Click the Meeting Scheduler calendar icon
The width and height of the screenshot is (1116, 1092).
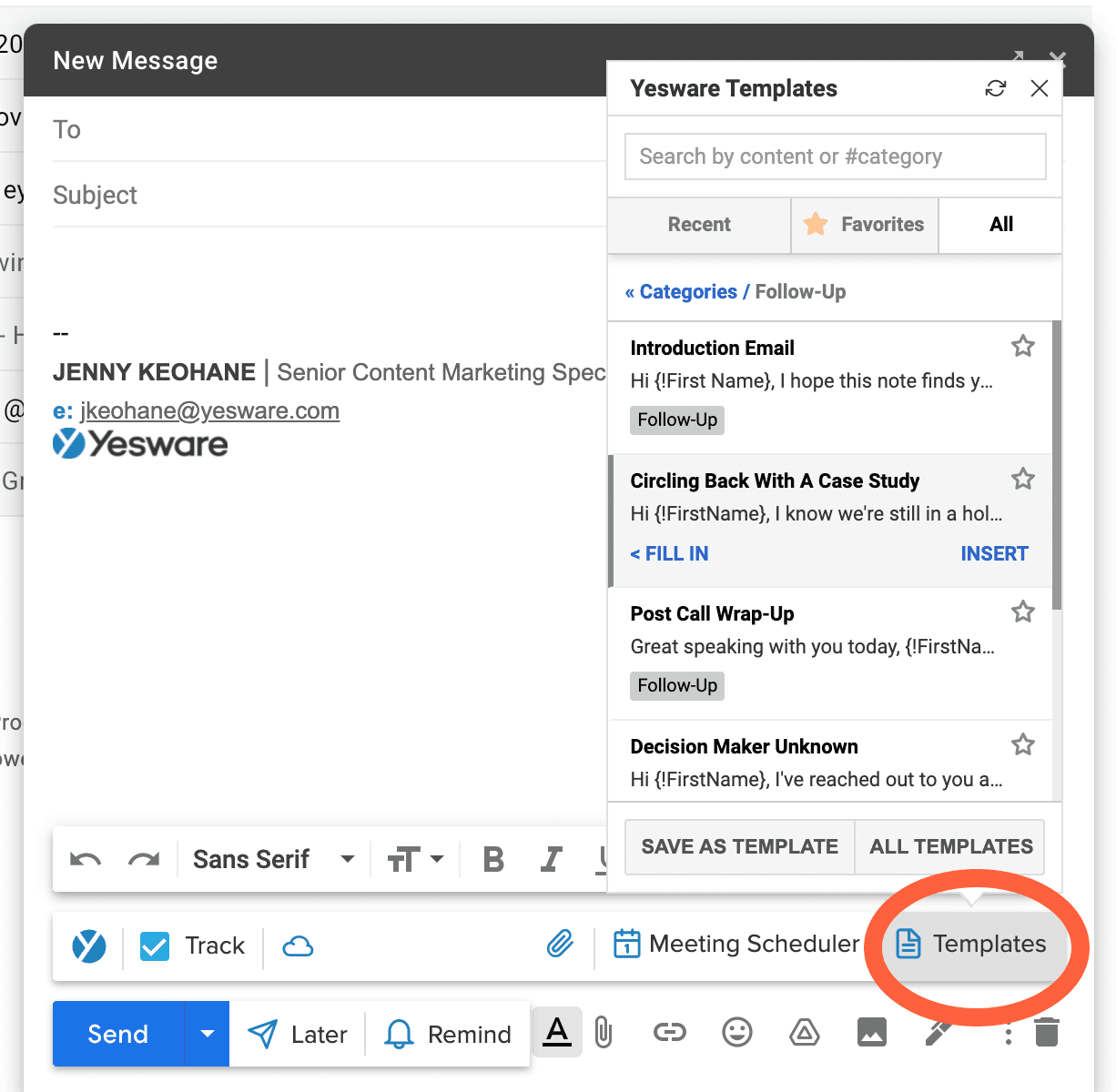tap(626, 945)
